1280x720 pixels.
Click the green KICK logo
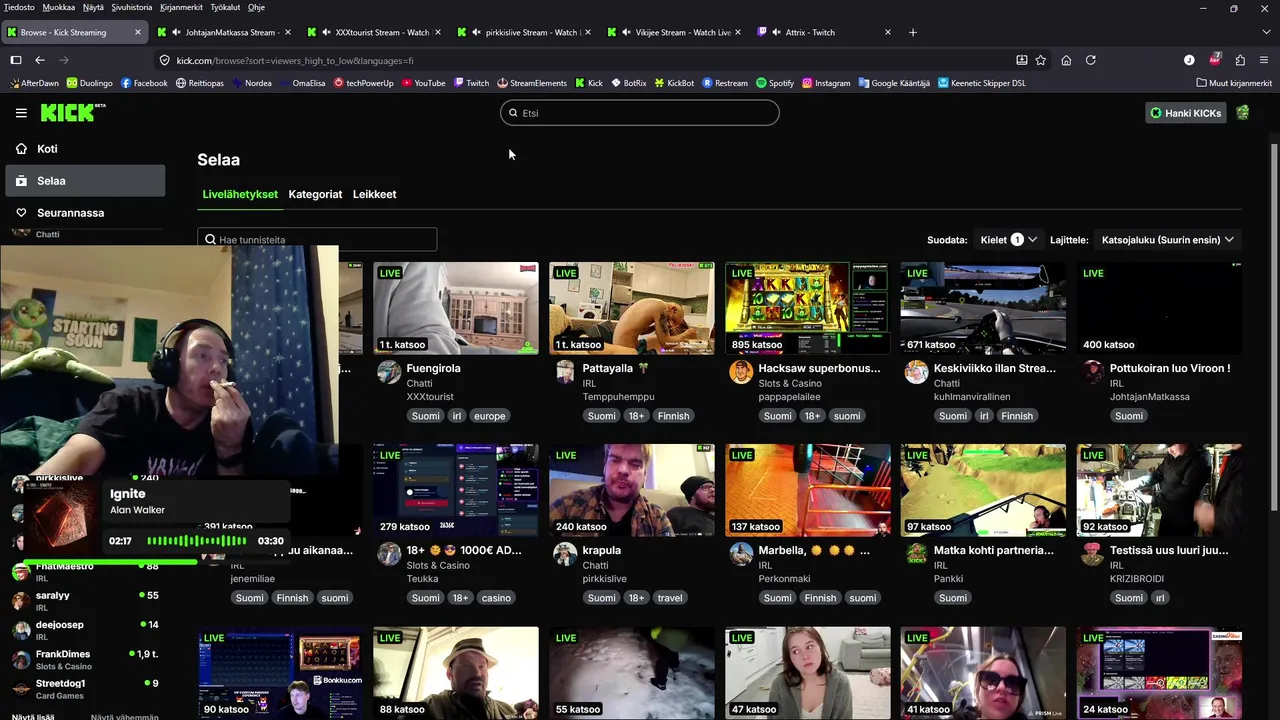pos(73,112)
